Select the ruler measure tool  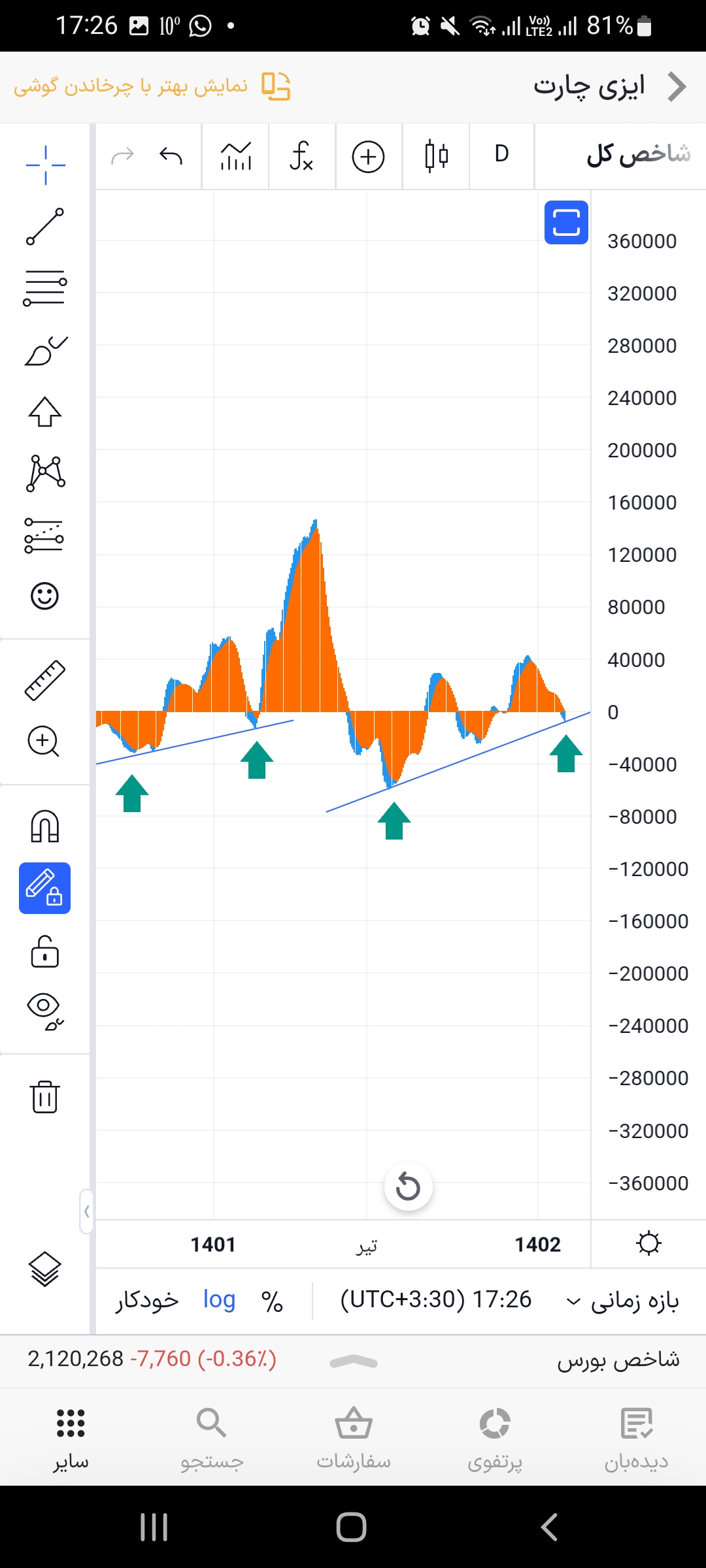(x=44, y=680)
